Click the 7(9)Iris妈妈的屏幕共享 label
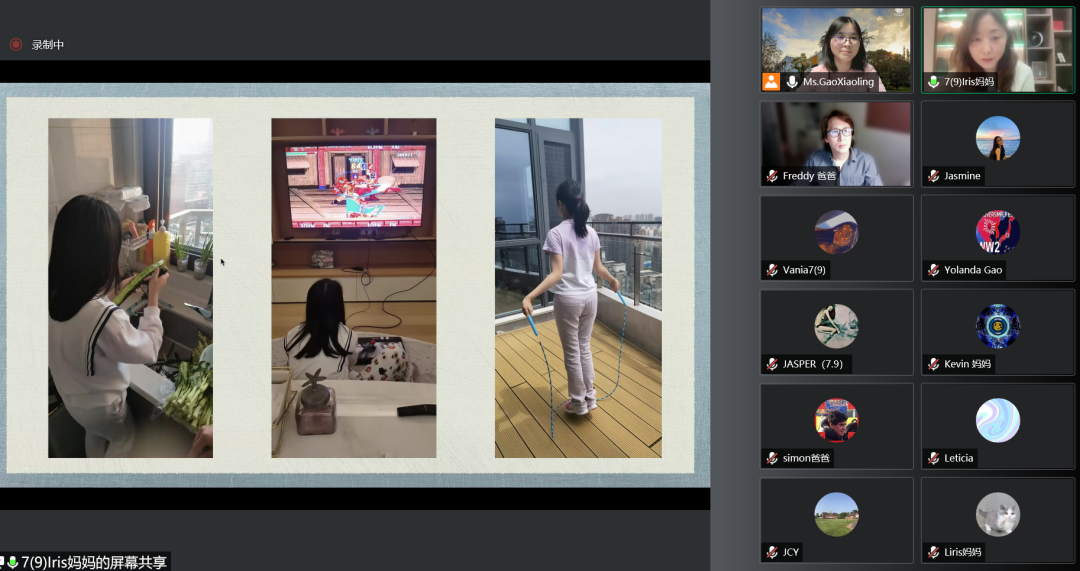Image resolution: width=1080 pixels, height=571 pixels. pyautogui.click(x=94, y=563)
